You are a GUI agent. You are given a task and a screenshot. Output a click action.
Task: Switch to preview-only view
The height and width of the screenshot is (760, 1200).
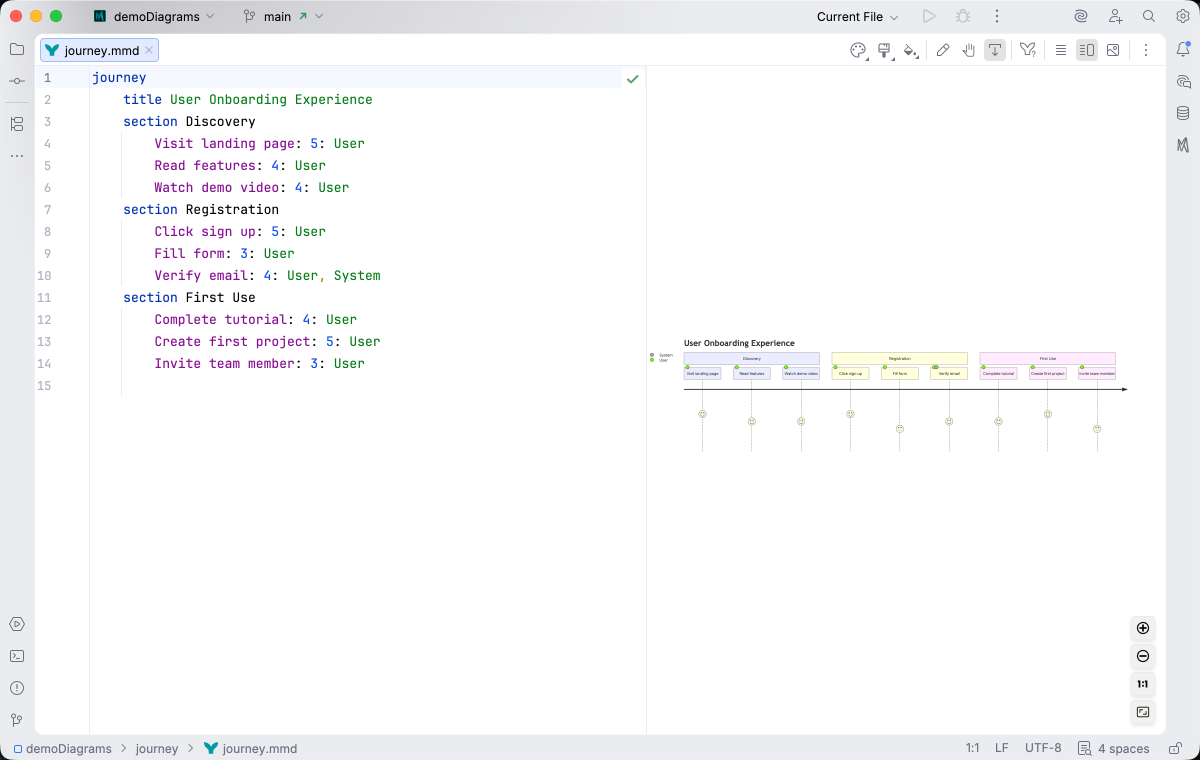[x=1113, y=50]
